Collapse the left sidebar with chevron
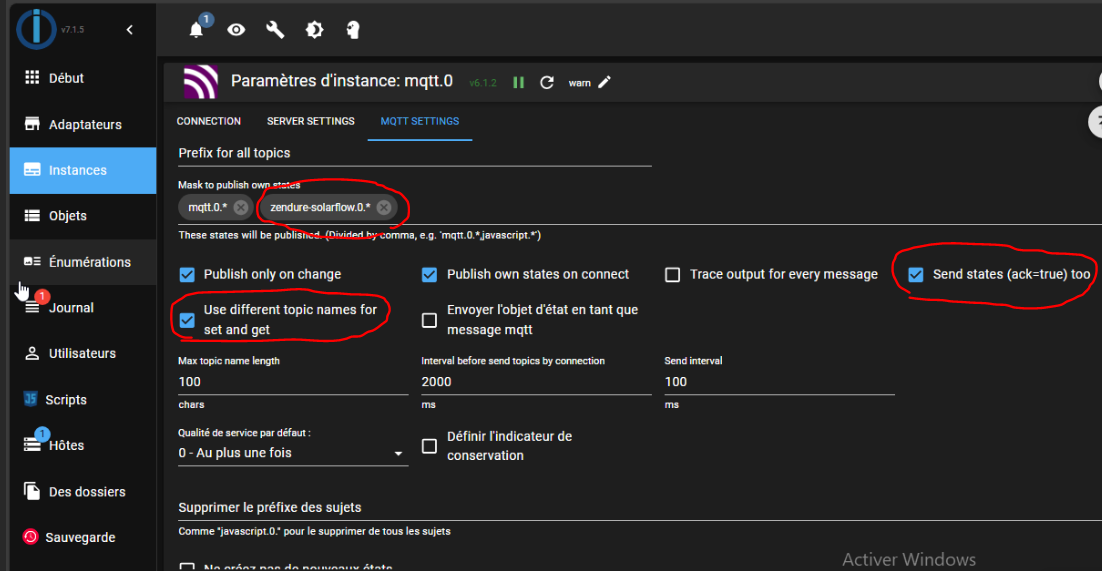 [129, 30]
